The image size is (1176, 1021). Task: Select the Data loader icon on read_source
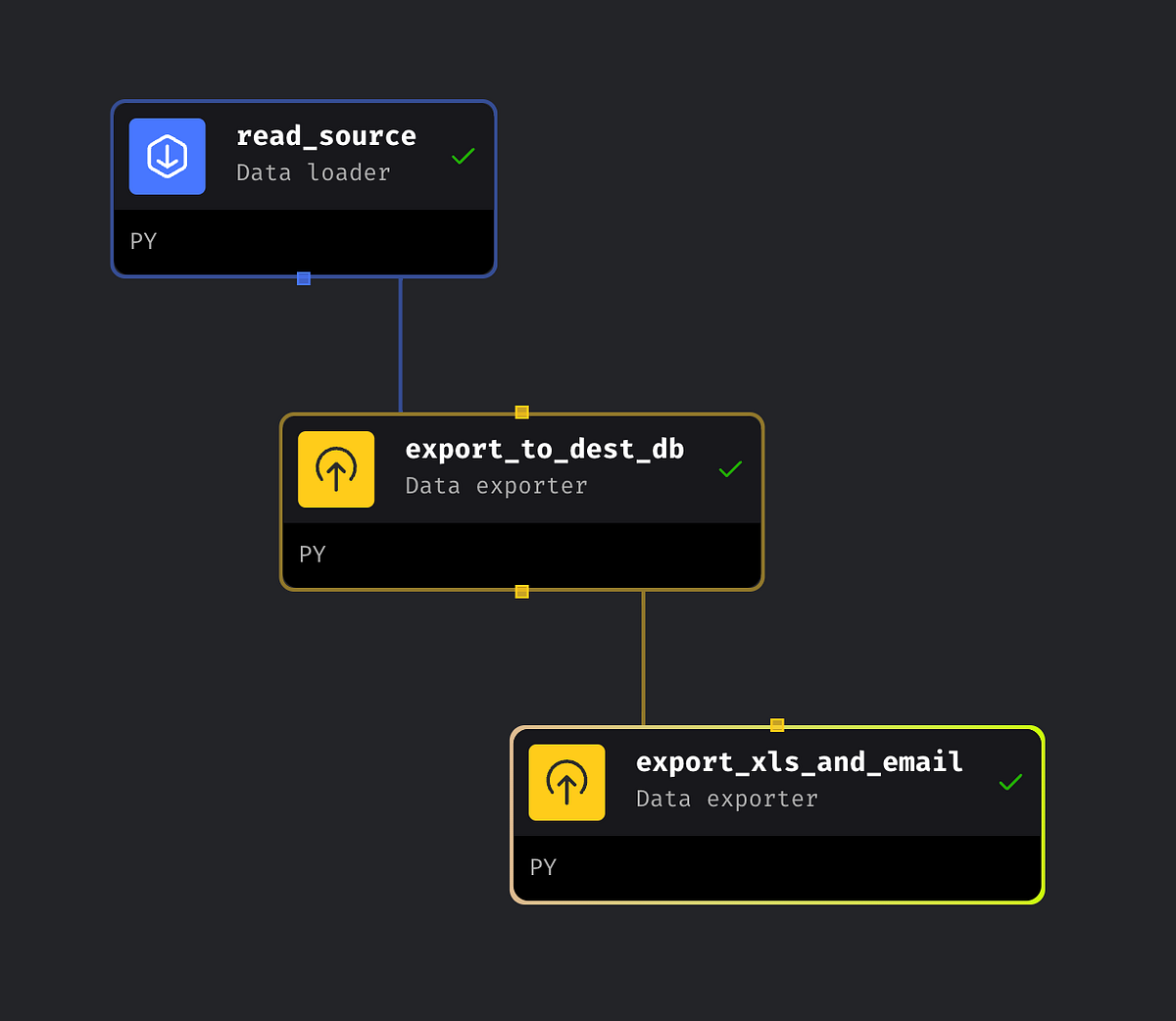(x=167, y=156)
